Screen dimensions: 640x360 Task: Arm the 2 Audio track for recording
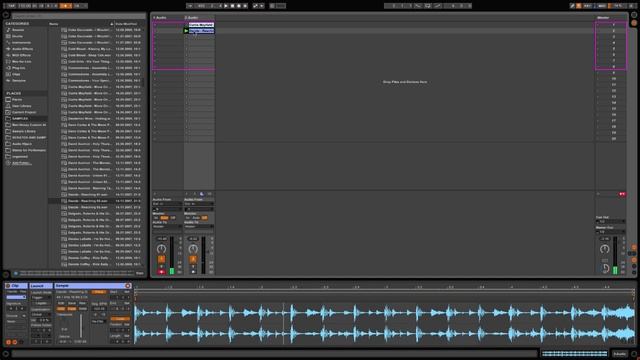tap(193, 272)
